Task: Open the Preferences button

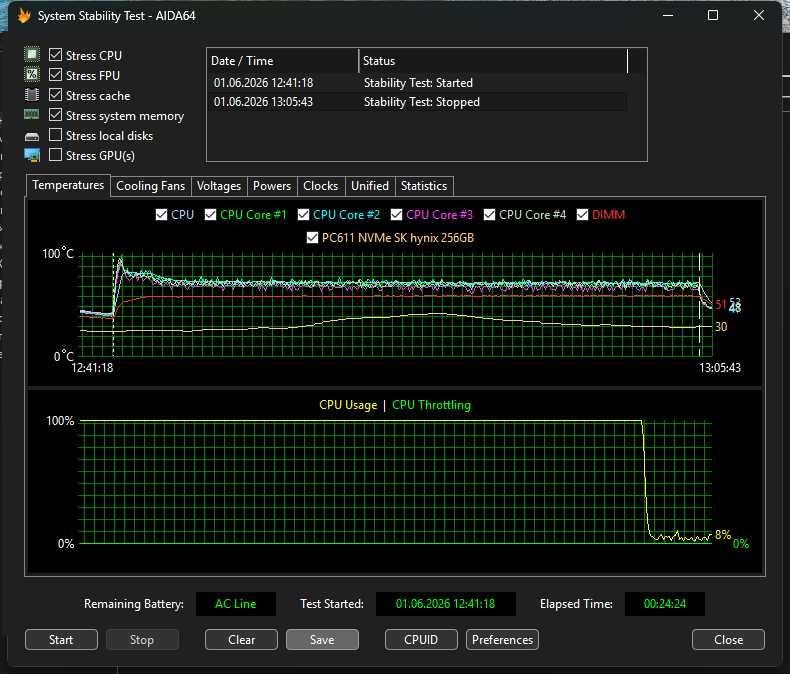Action: coord(502,640)
